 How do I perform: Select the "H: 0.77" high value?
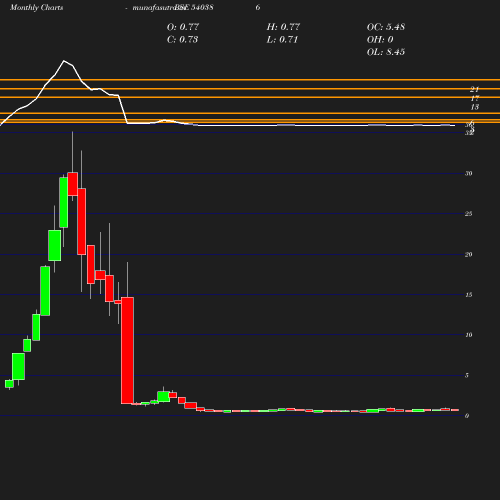click(283, 27)
